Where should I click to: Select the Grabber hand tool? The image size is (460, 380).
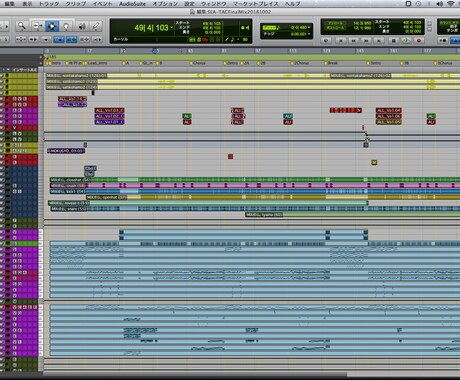point(66,26)
